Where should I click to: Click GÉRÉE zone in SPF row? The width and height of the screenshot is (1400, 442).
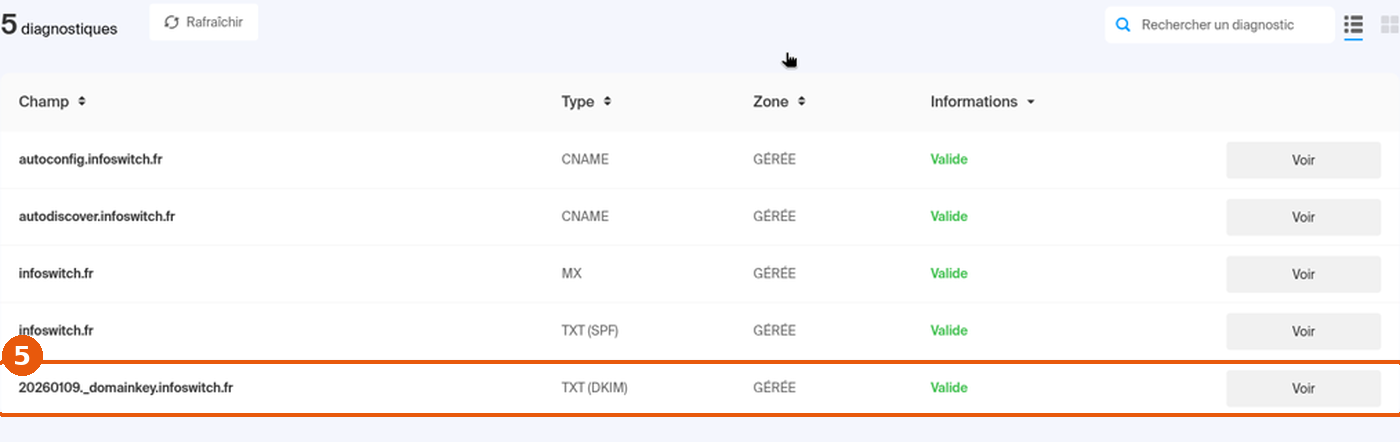point(774,330)
